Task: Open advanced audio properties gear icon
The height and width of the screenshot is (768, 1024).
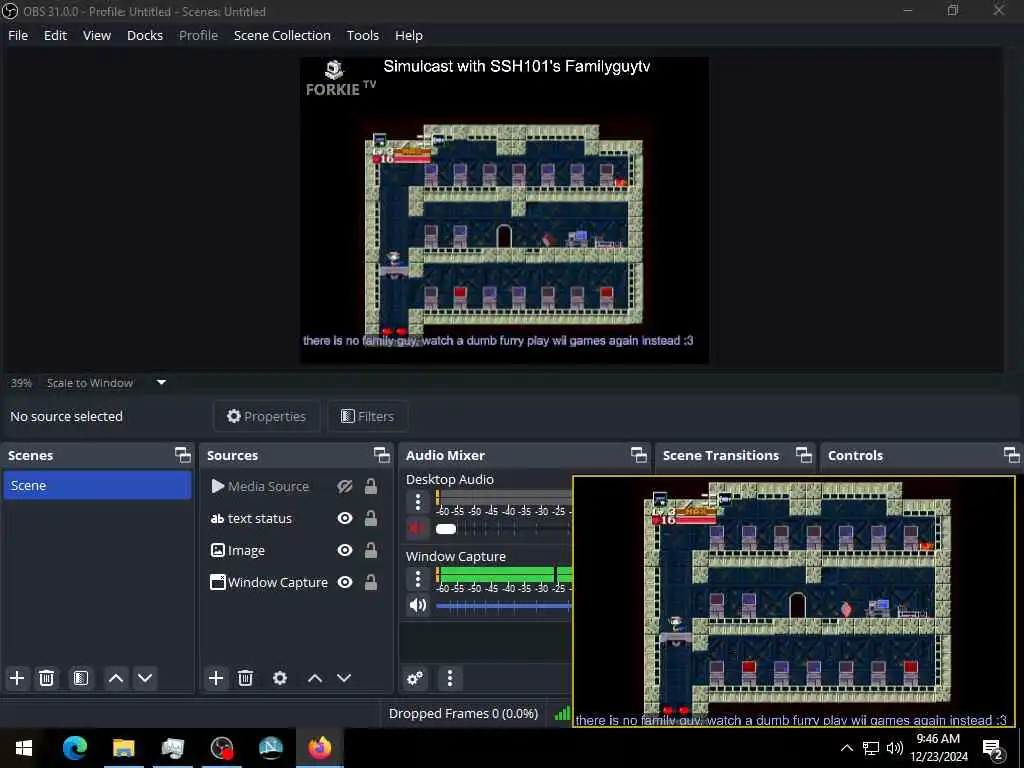Action: pos(415,679)
